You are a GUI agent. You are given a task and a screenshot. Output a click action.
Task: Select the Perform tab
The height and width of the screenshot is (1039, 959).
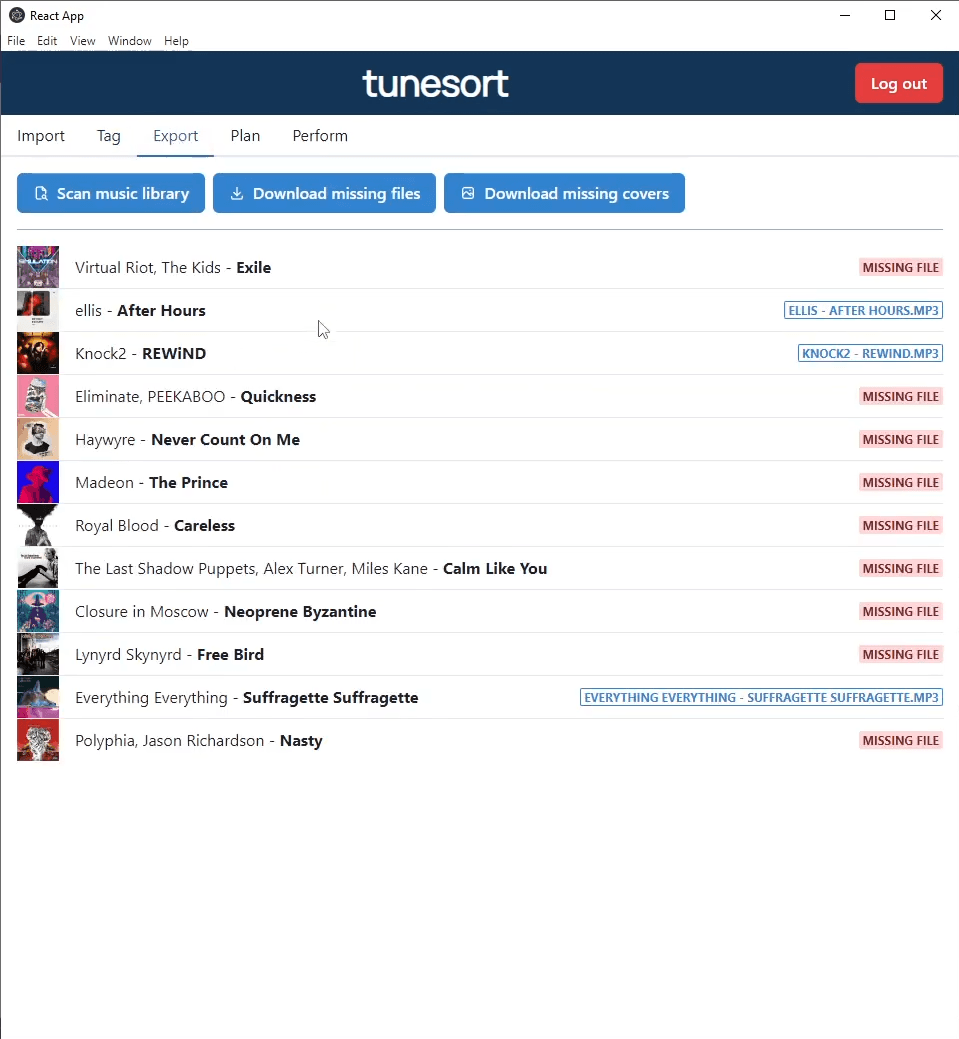click(320, 136)
